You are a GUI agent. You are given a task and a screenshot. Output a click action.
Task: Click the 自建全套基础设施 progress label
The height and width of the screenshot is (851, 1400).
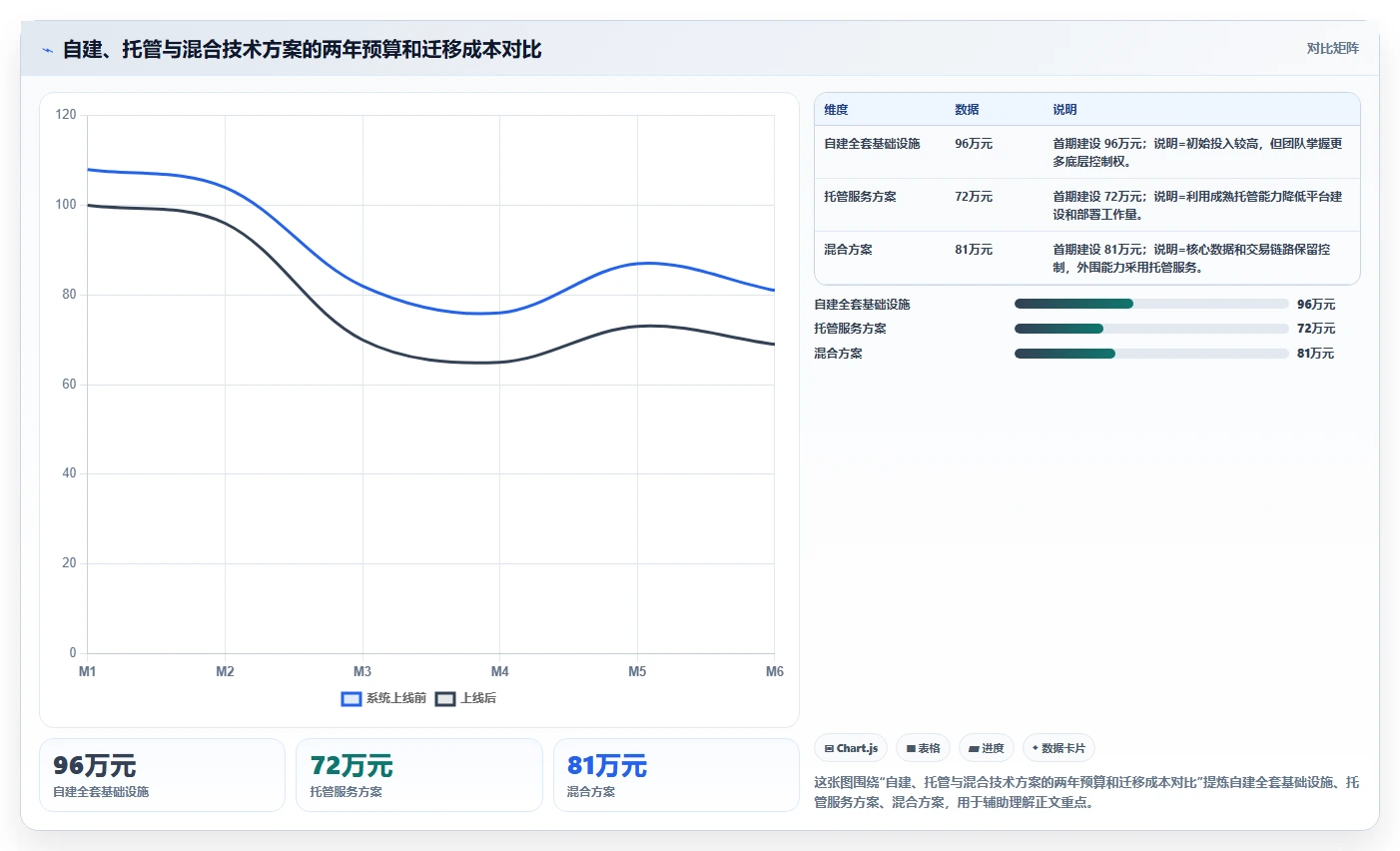(862, 305)
